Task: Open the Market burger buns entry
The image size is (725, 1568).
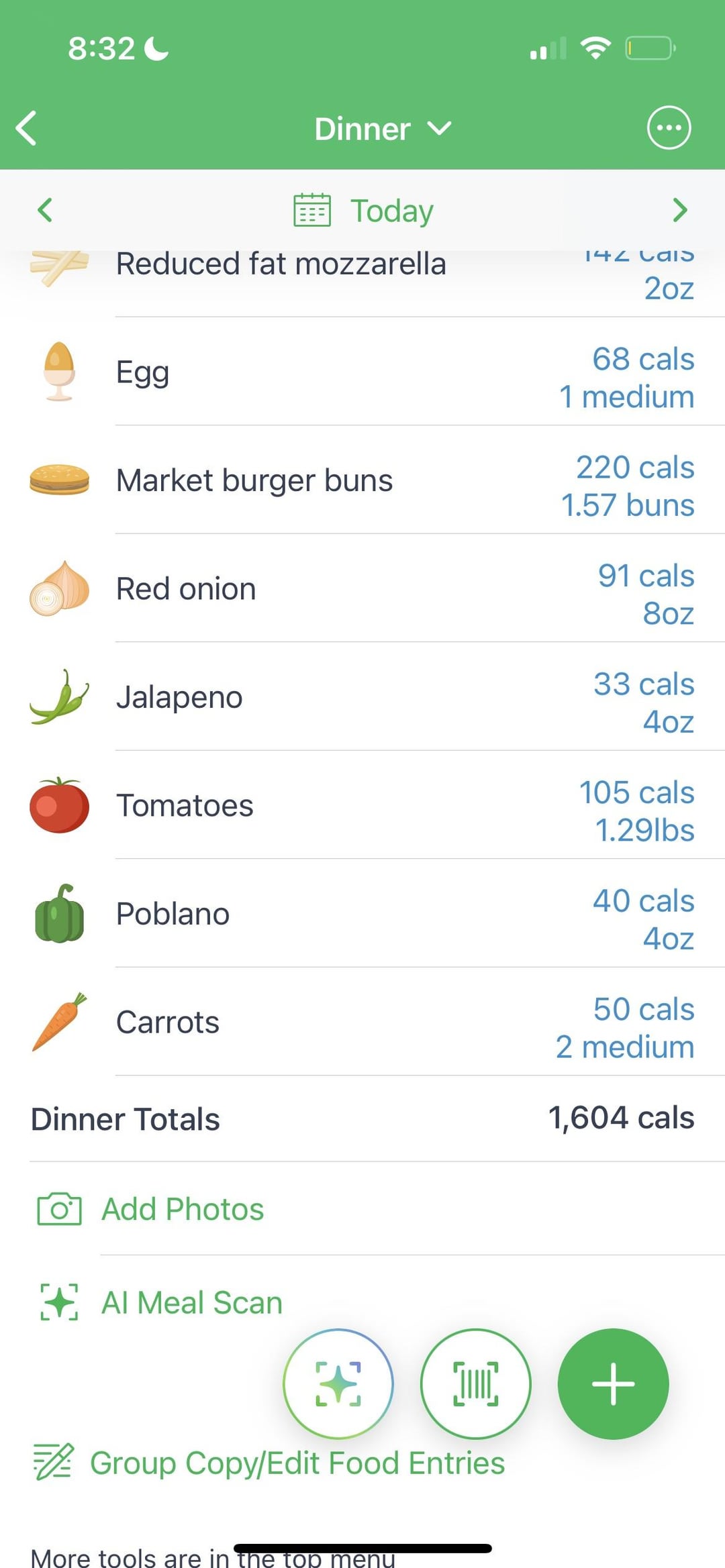Action: click(x=362, y=480)
